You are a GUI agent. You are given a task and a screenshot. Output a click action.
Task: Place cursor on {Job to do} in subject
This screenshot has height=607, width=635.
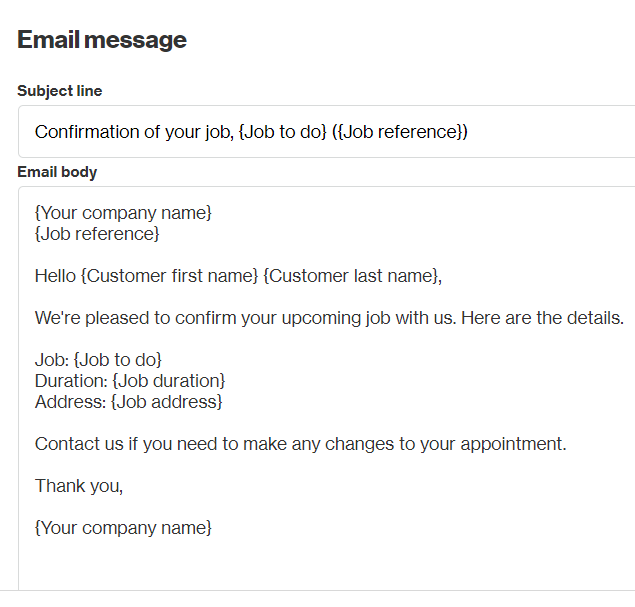click(x=283, y=132)
